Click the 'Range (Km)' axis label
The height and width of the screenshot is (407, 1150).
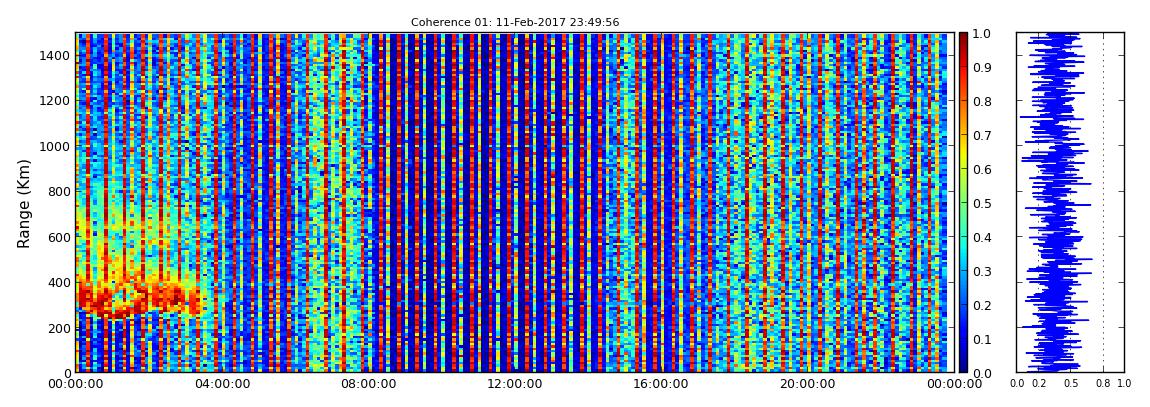point(23,203)
